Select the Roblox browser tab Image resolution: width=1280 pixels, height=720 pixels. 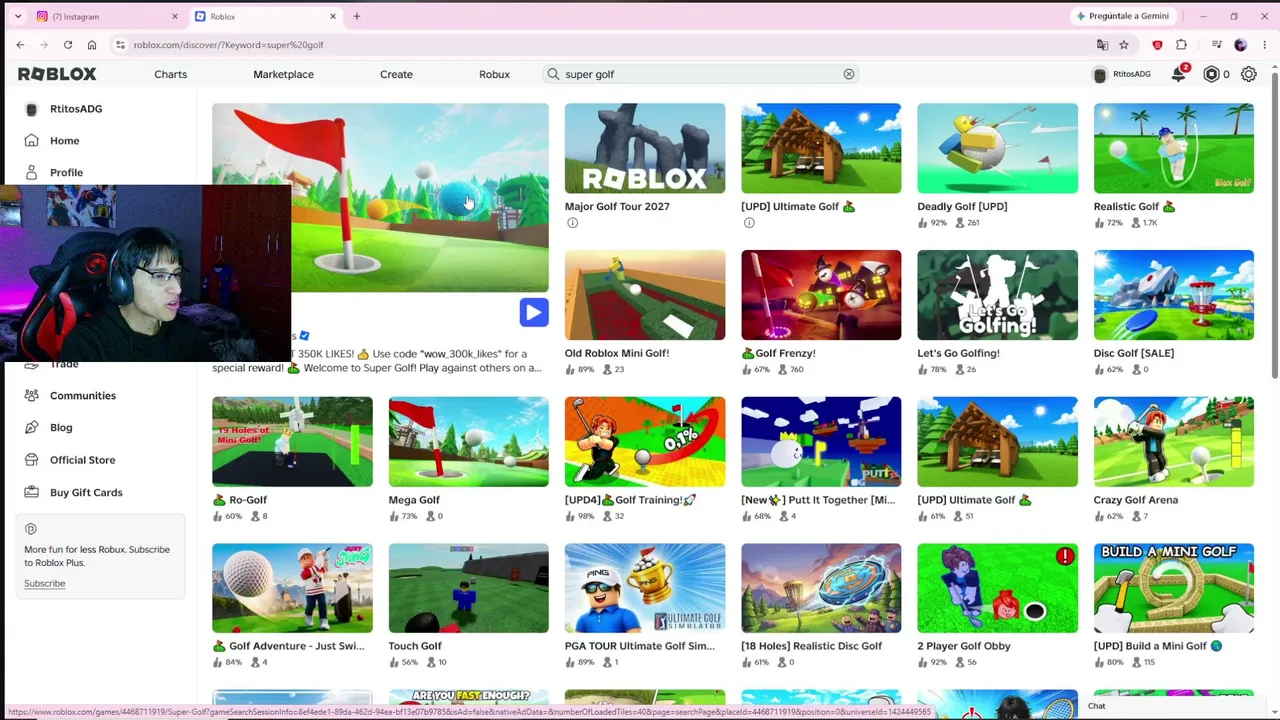click(265, 16)
